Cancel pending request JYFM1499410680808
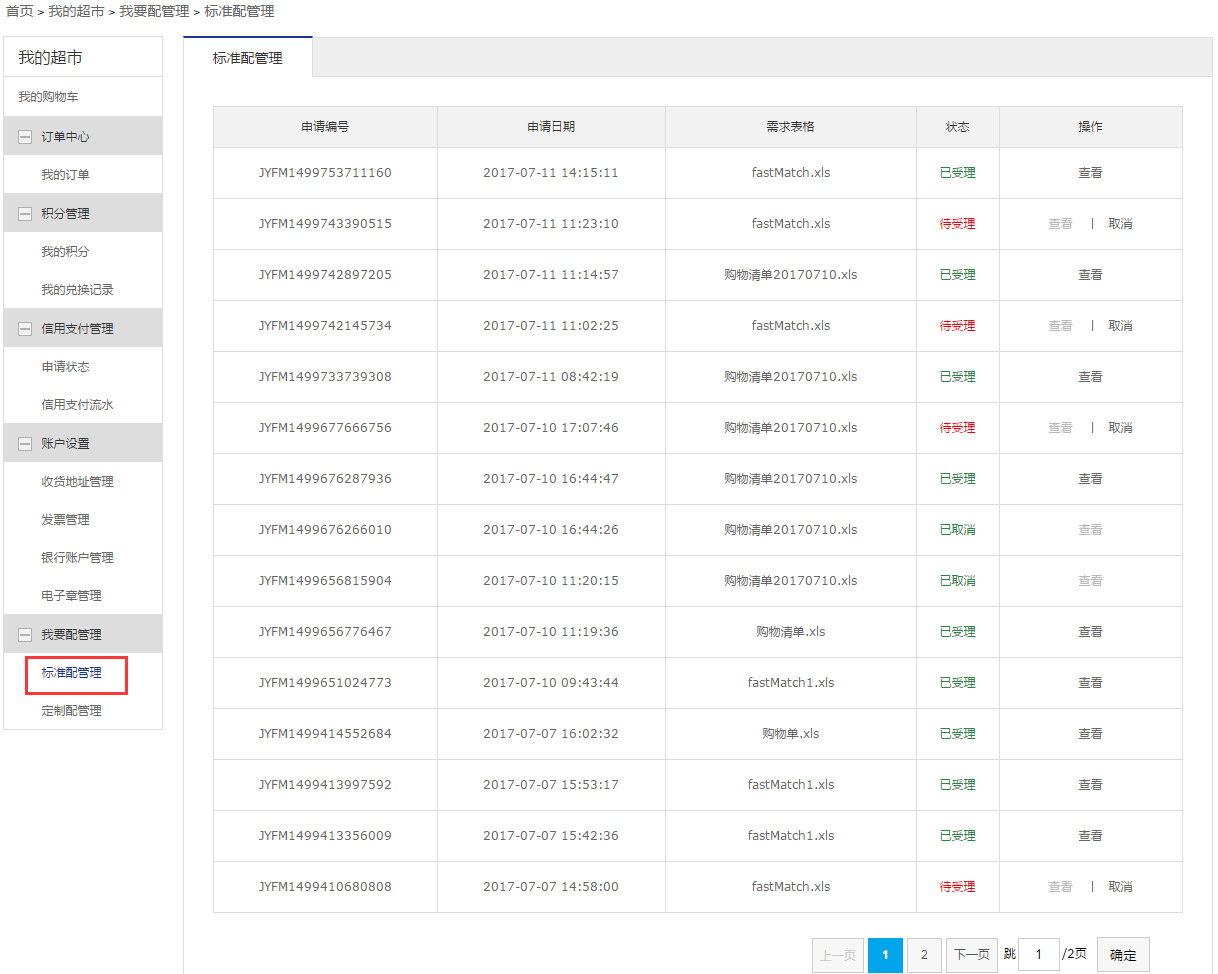Viewport: 1218px width, 974px height. point(1120,887)
